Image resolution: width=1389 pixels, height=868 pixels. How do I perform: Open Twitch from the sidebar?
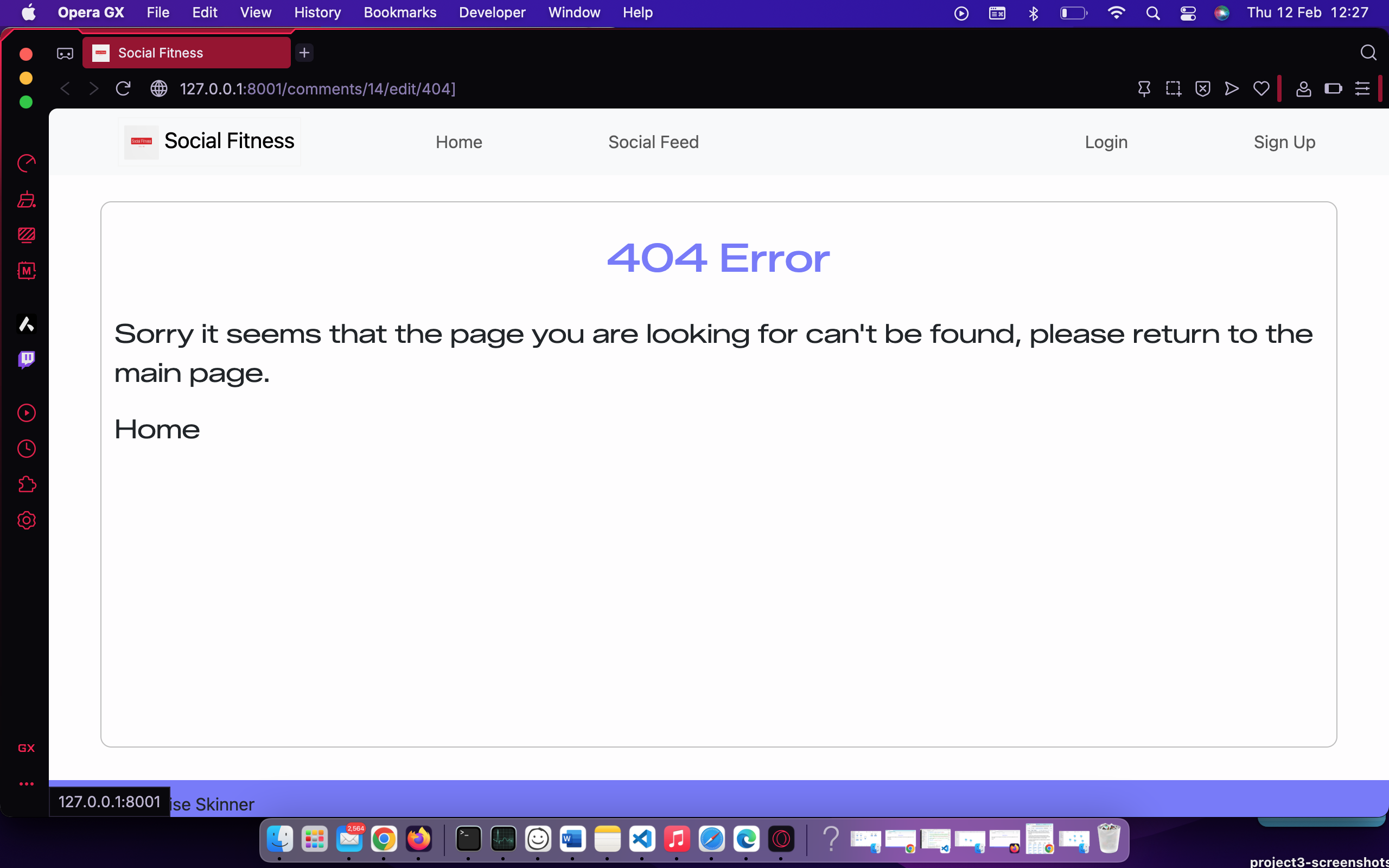click(27, 359)
